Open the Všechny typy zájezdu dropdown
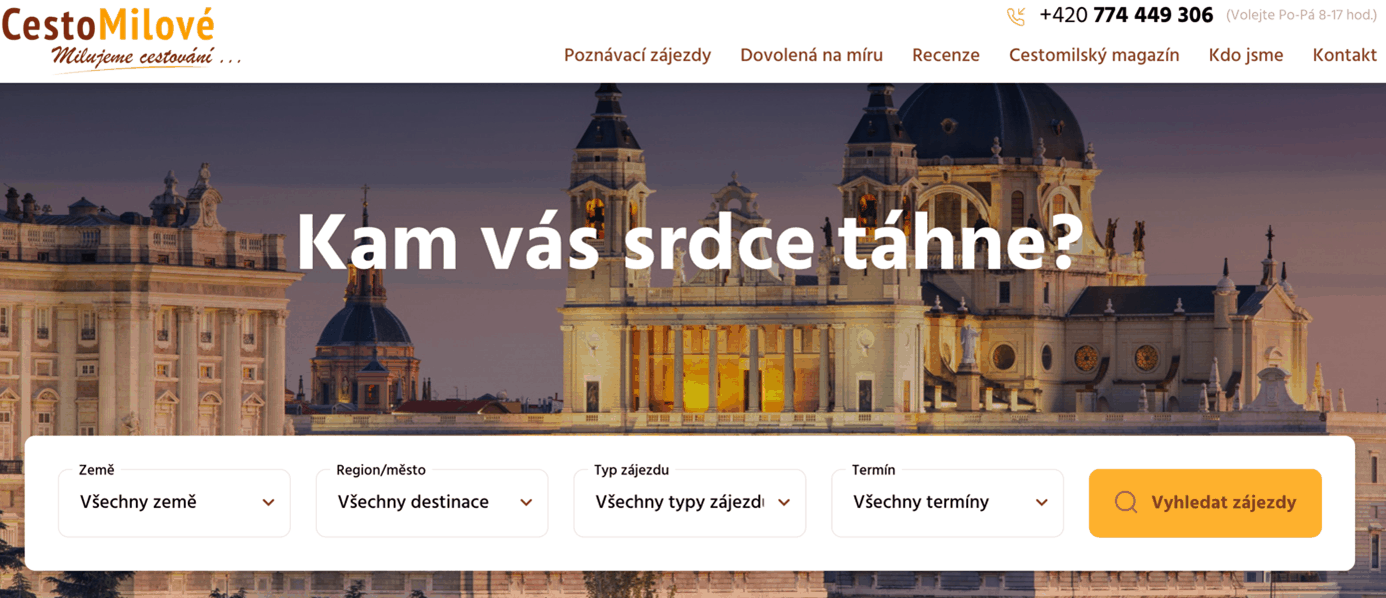1386x598 pixels. (x=690, y=503)
